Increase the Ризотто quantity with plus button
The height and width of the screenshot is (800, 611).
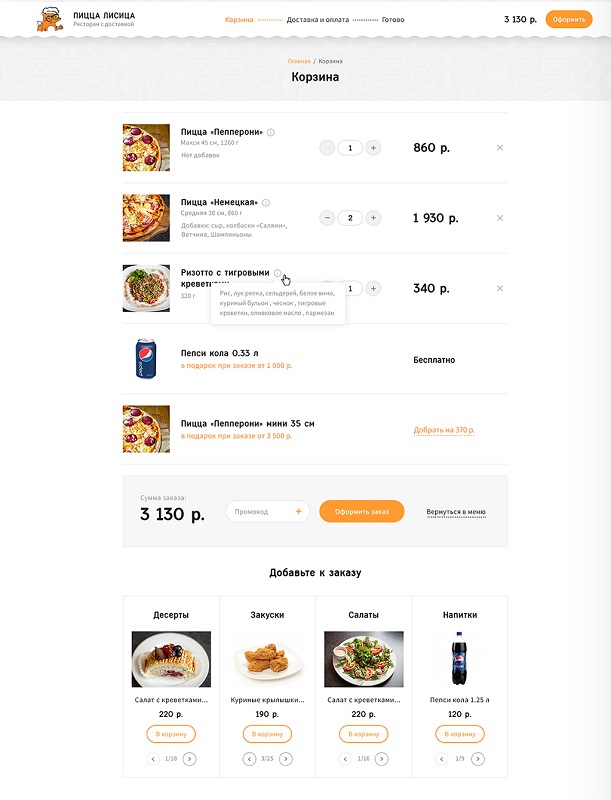(373, 289)
